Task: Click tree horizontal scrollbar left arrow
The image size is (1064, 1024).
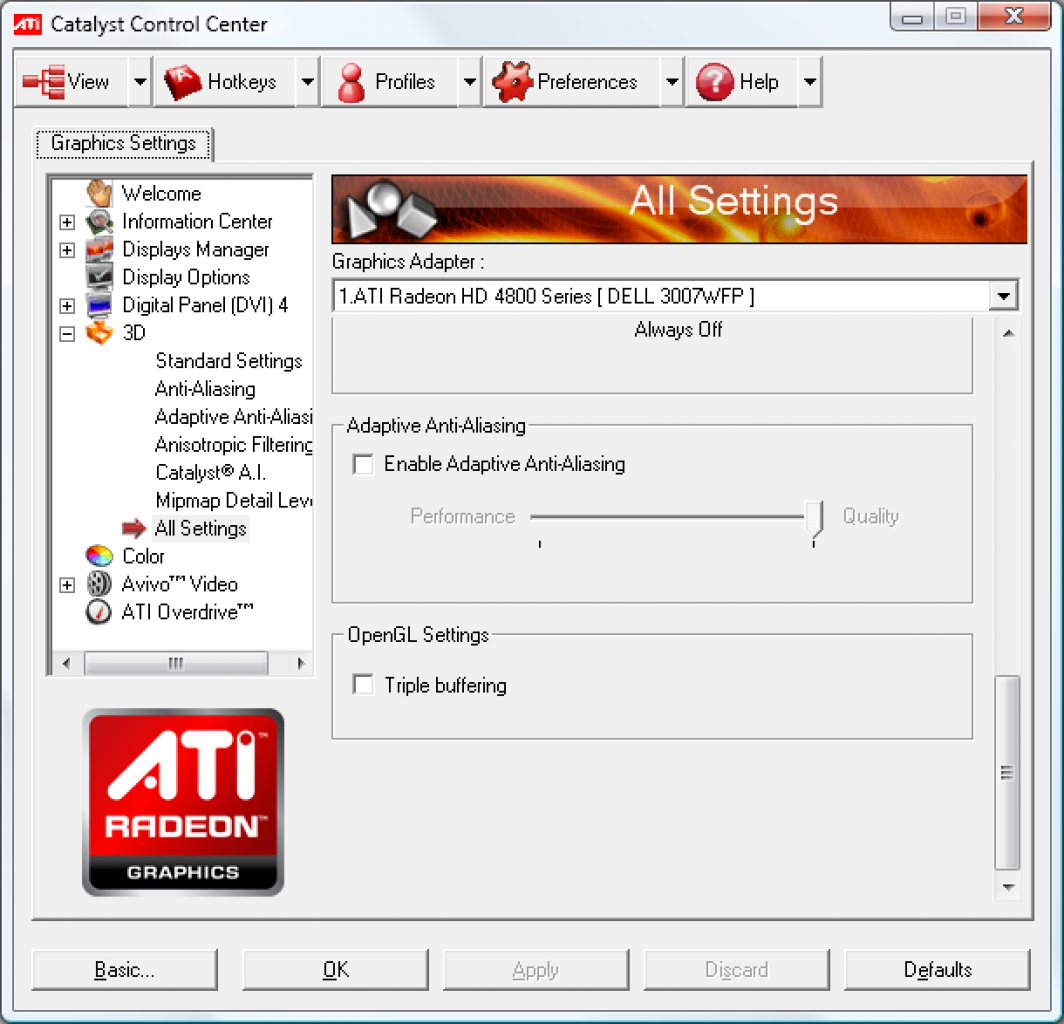Action: [66, 663]
